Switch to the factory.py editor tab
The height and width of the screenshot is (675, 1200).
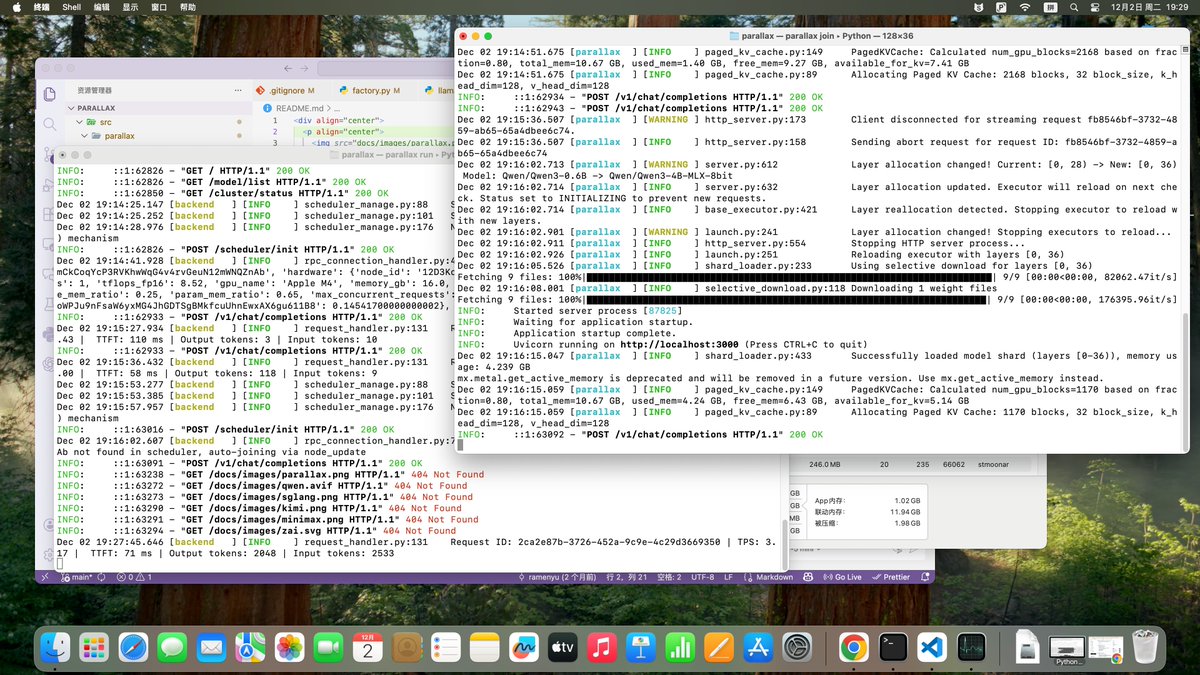pyautogui.click(x=369, y=90)
